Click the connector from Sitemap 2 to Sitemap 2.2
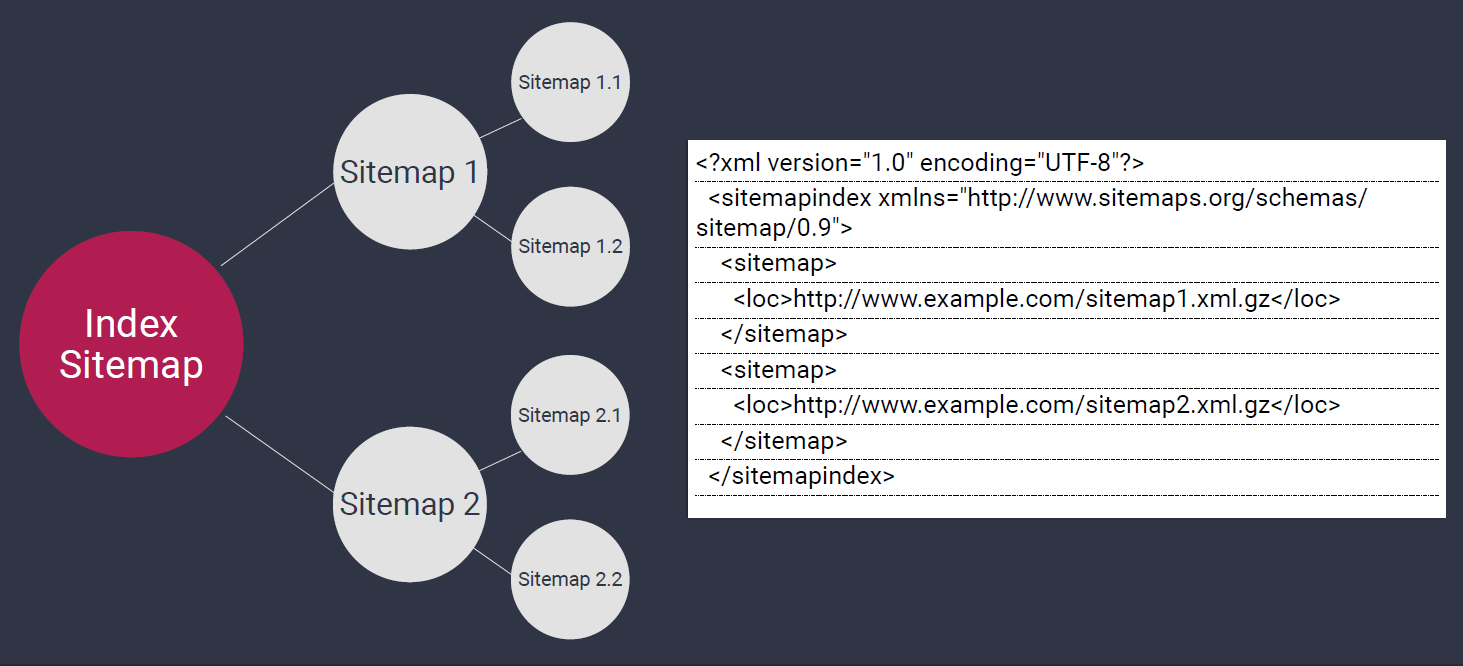The image size is (1463, 666). 491,560
